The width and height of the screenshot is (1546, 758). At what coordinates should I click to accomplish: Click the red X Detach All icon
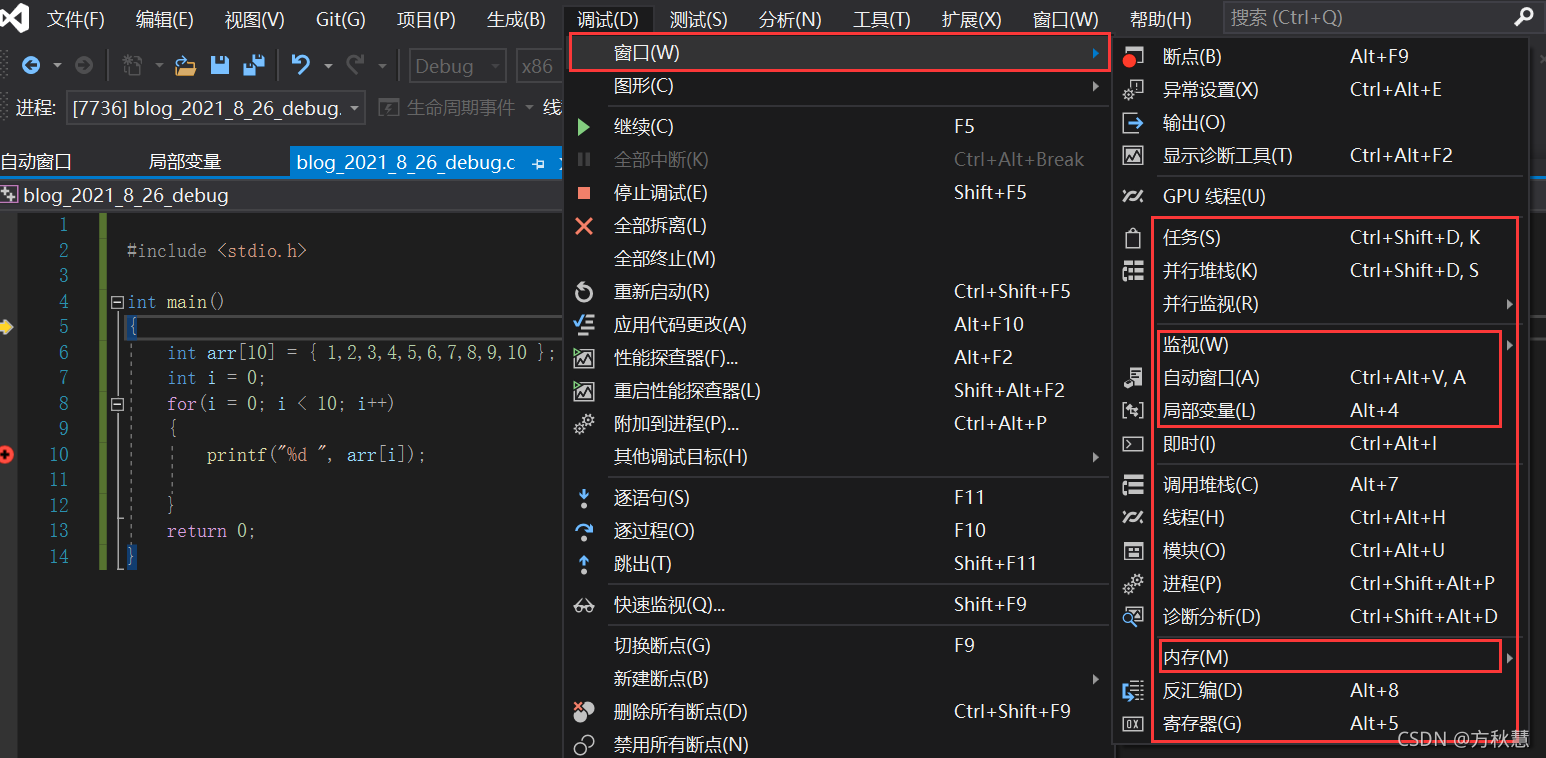pos(584,226)
